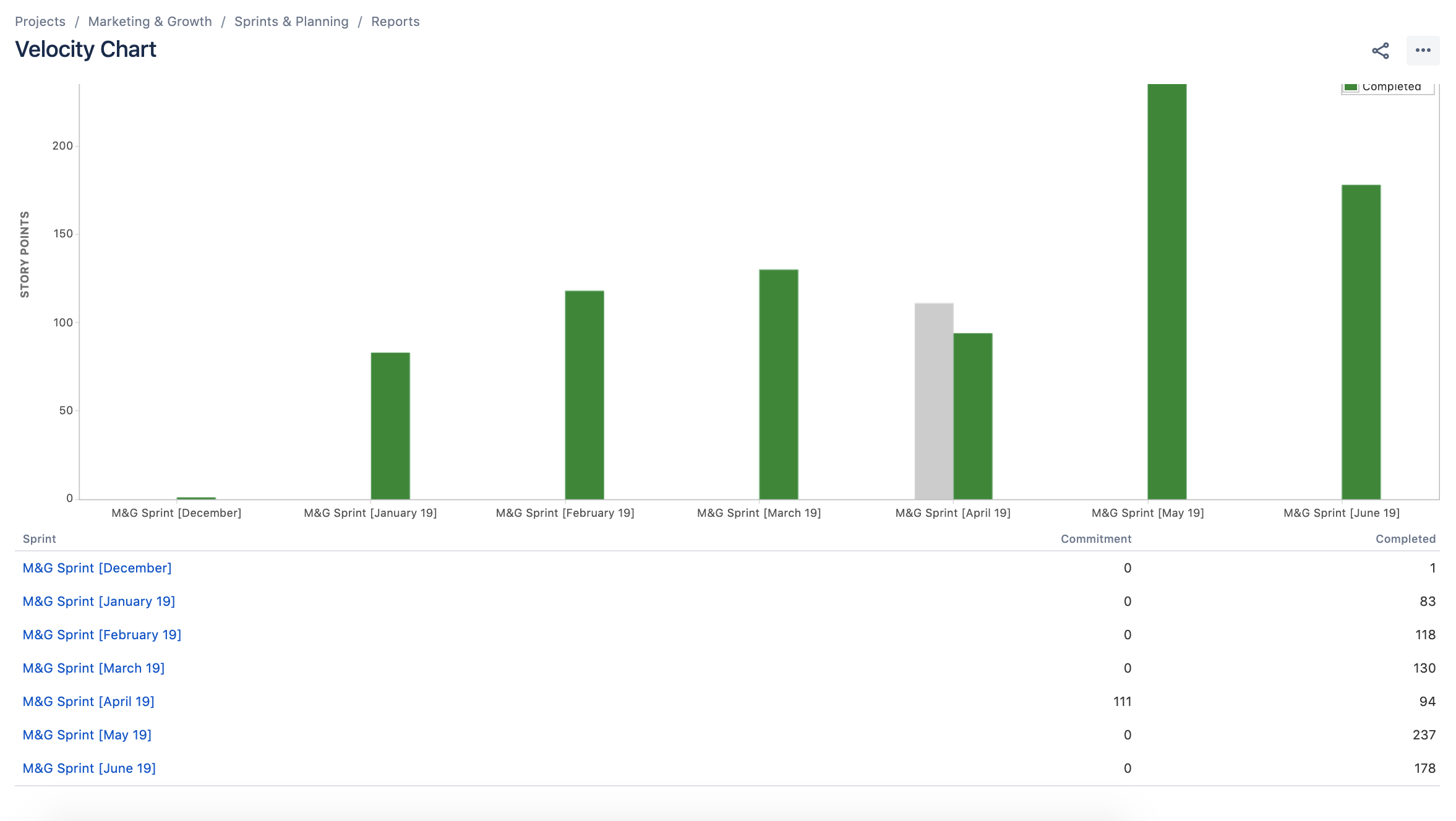
Task: Open M&G Sprint [March 19] table link
Action: pos(93,668)
